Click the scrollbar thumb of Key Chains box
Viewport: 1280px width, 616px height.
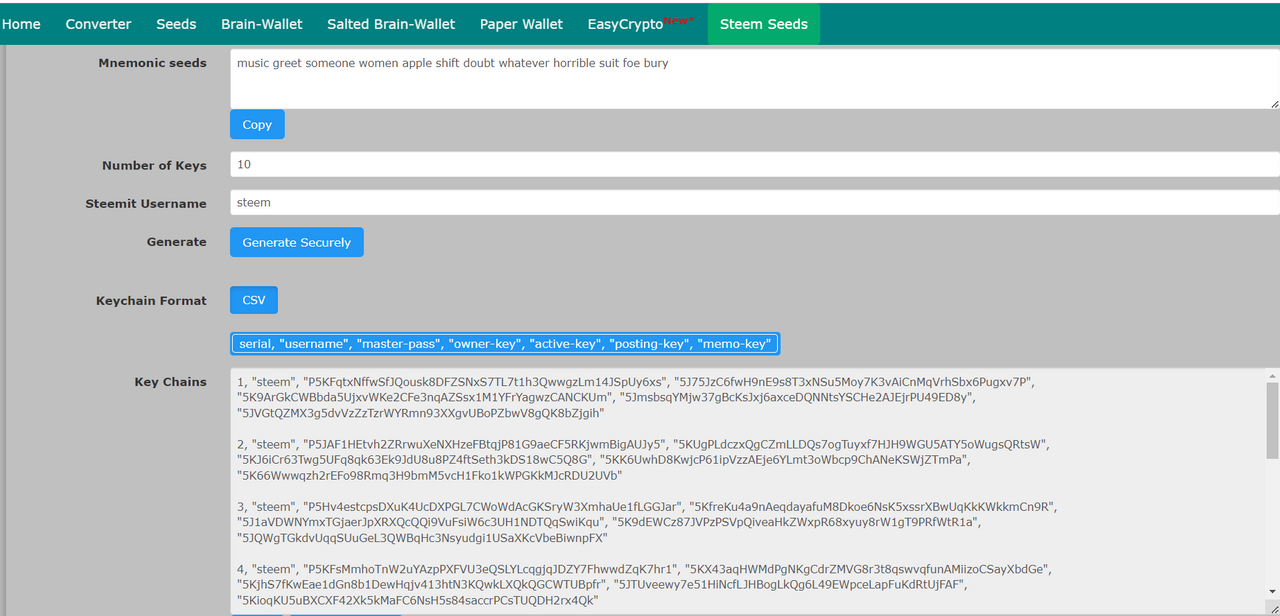[x=1272, y=419]
